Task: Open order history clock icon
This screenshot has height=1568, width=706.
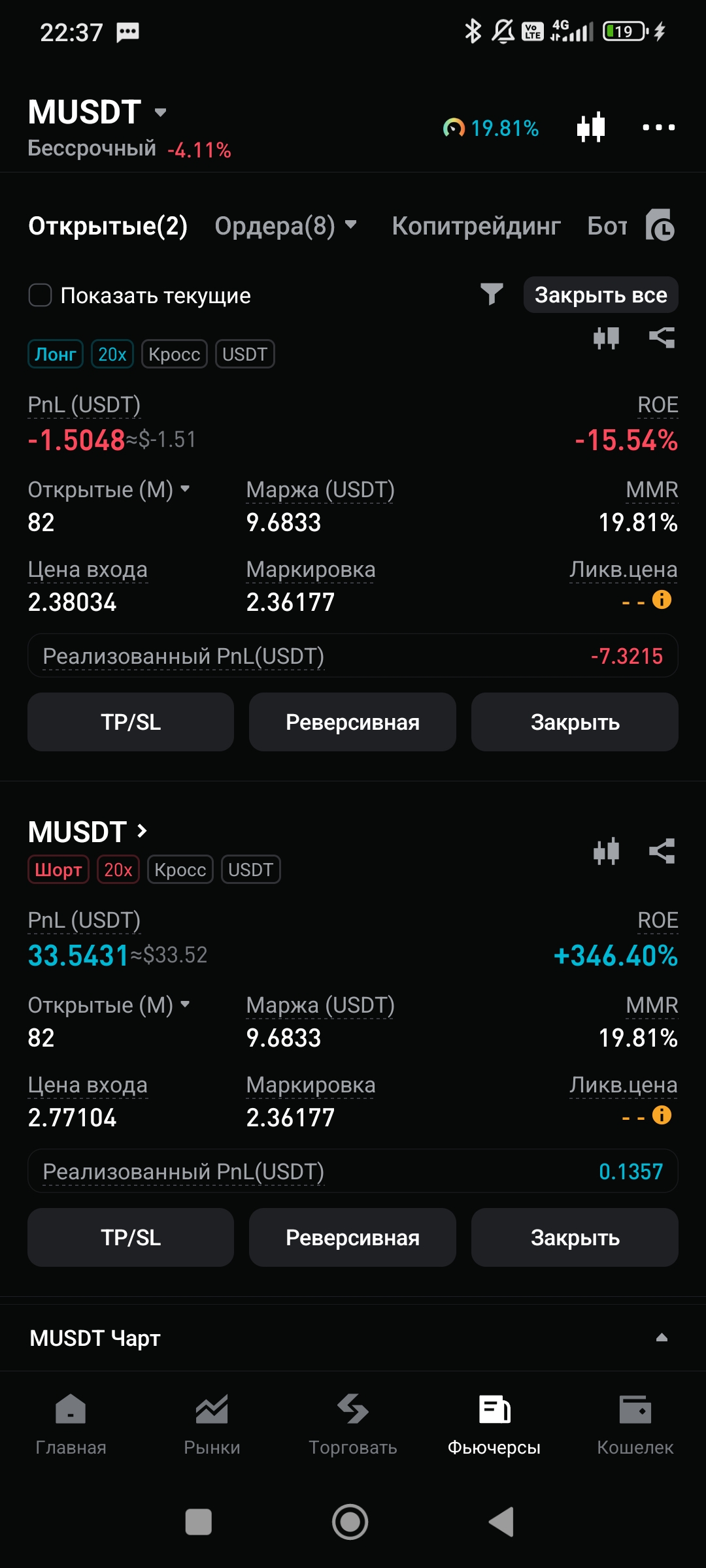Action: [x=660, y=226]
